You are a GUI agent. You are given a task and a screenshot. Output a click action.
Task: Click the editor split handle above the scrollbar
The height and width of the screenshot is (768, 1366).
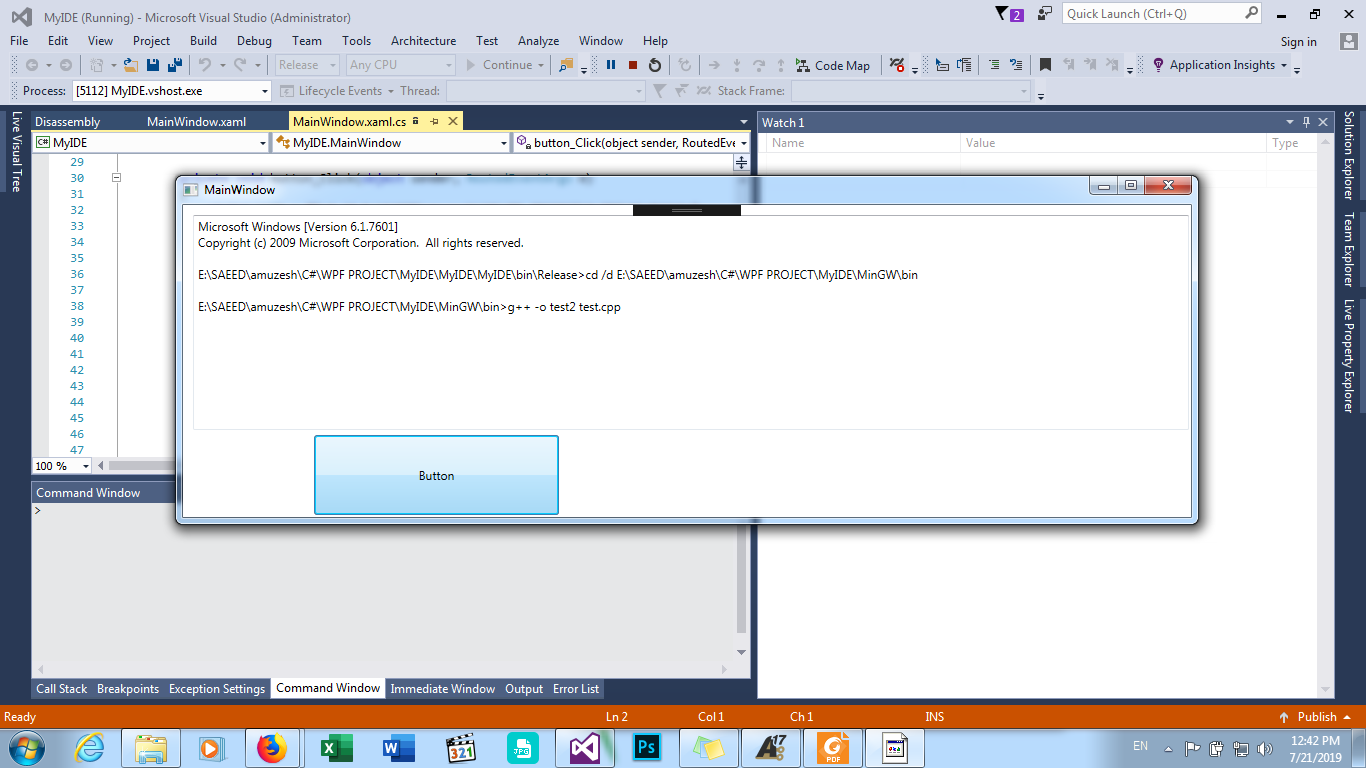click(741, 162)
